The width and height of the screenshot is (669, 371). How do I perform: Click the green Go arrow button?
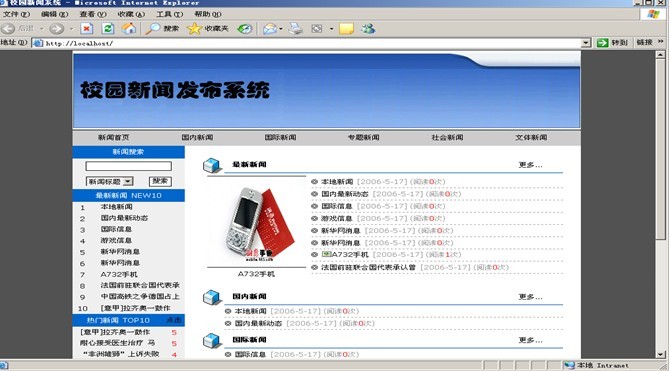[602, 43]
